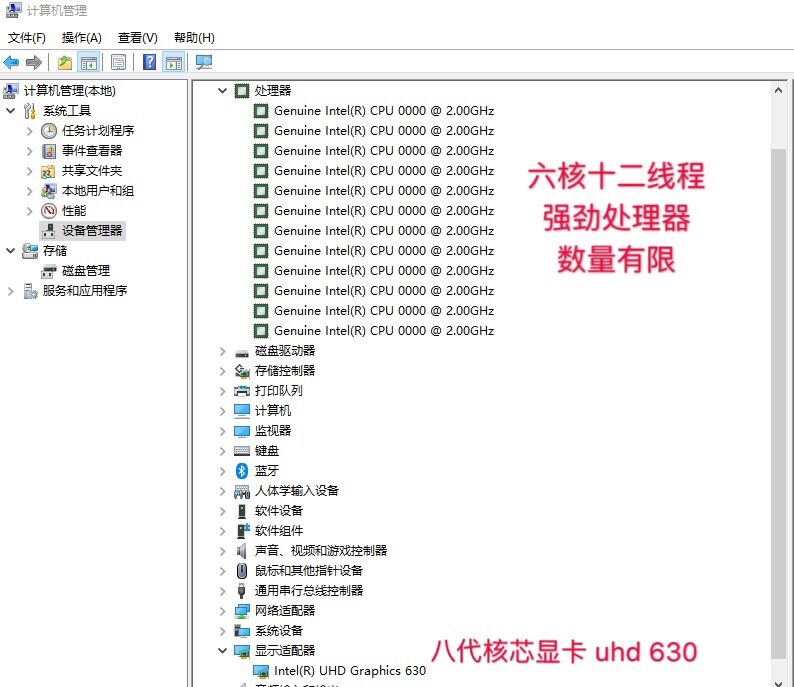Select the 处理器 category label
Screen dimensions: 794x687
[273, 91]
